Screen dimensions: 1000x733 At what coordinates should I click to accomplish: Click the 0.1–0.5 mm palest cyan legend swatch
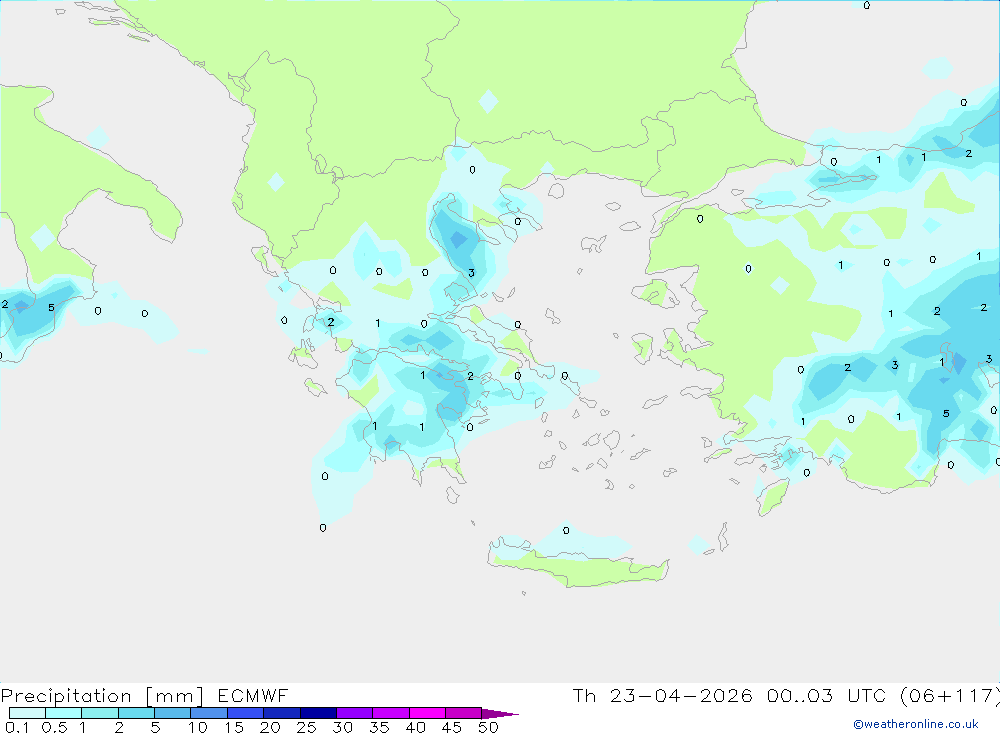27,713
